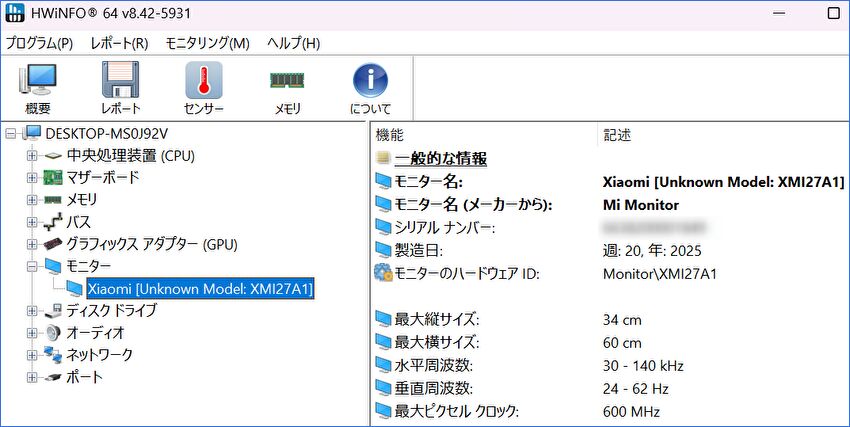This screenshot has height=427, width=850.
Task: Click the icon beside 一般的な情報
Action: (383, 158)
